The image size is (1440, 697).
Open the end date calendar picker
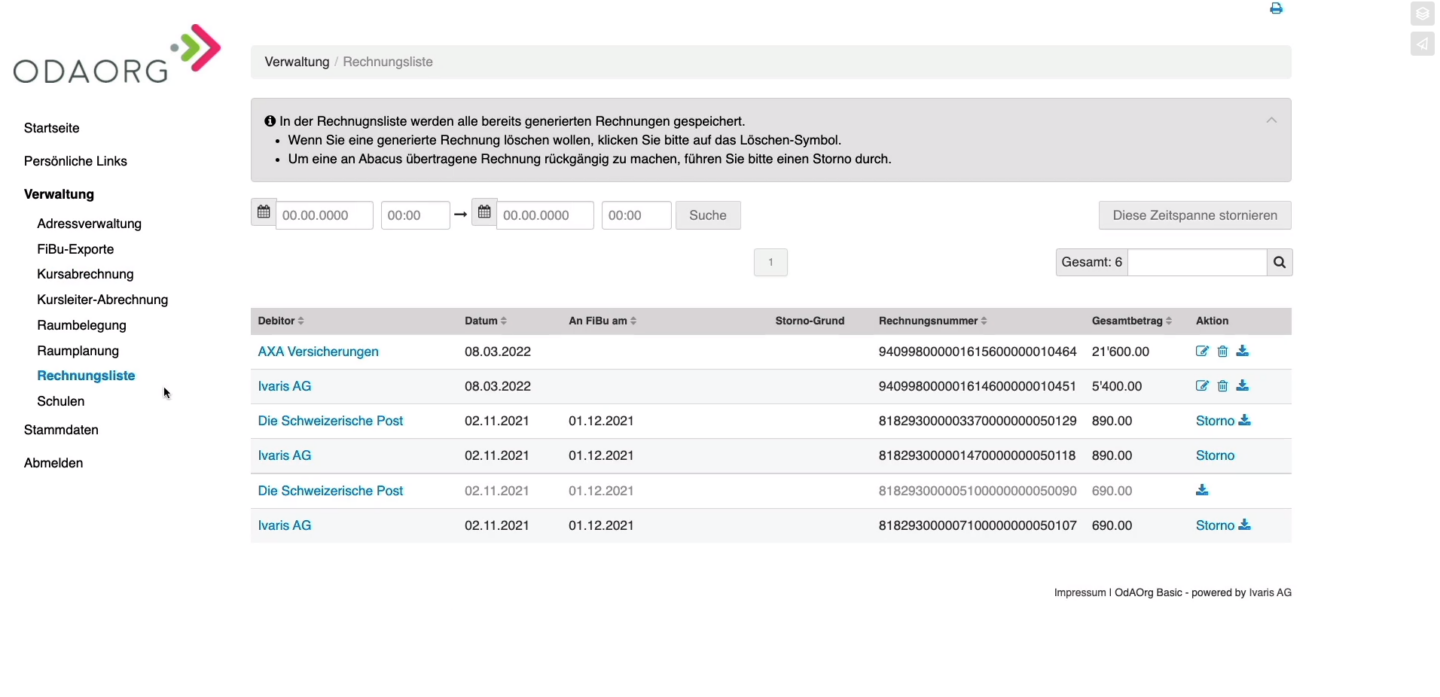(484, 211)
